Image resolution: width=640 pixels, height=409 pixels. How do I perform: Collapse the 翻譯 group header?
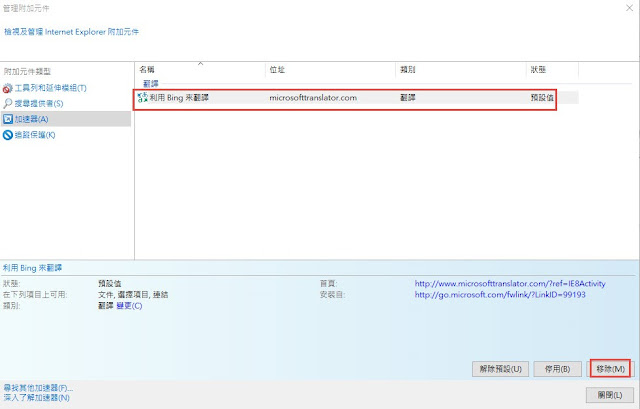click(x=151, y=84)
